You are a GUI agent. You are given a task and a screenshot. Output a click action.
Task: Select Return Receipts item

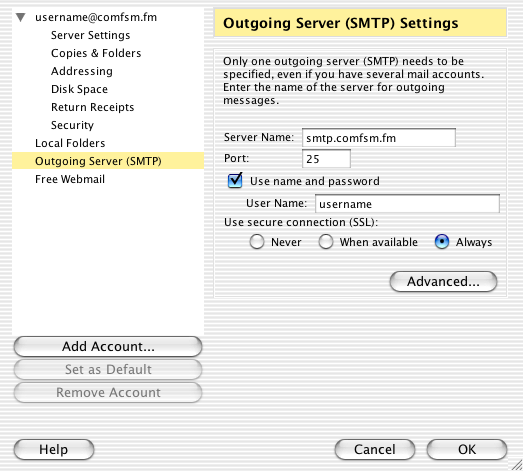pyautogui.click(x=92, y=107)
